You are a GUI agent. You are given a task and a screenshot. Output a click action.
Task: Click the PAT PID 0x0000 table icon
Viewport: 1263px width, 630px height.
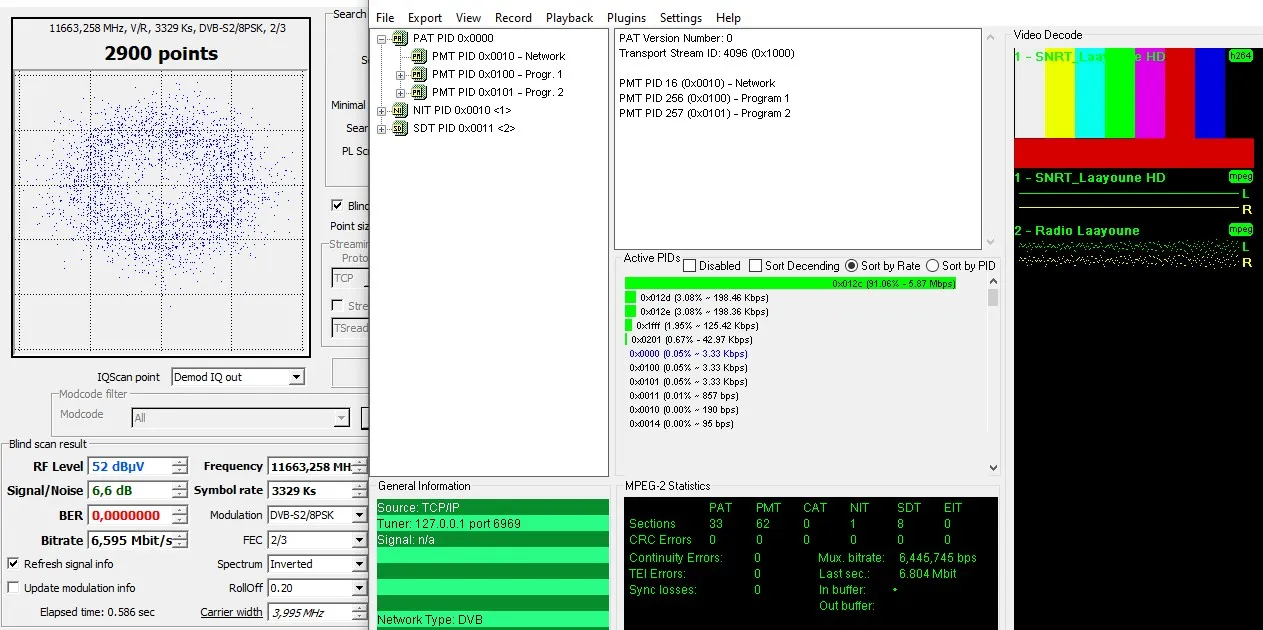(400, 38)
